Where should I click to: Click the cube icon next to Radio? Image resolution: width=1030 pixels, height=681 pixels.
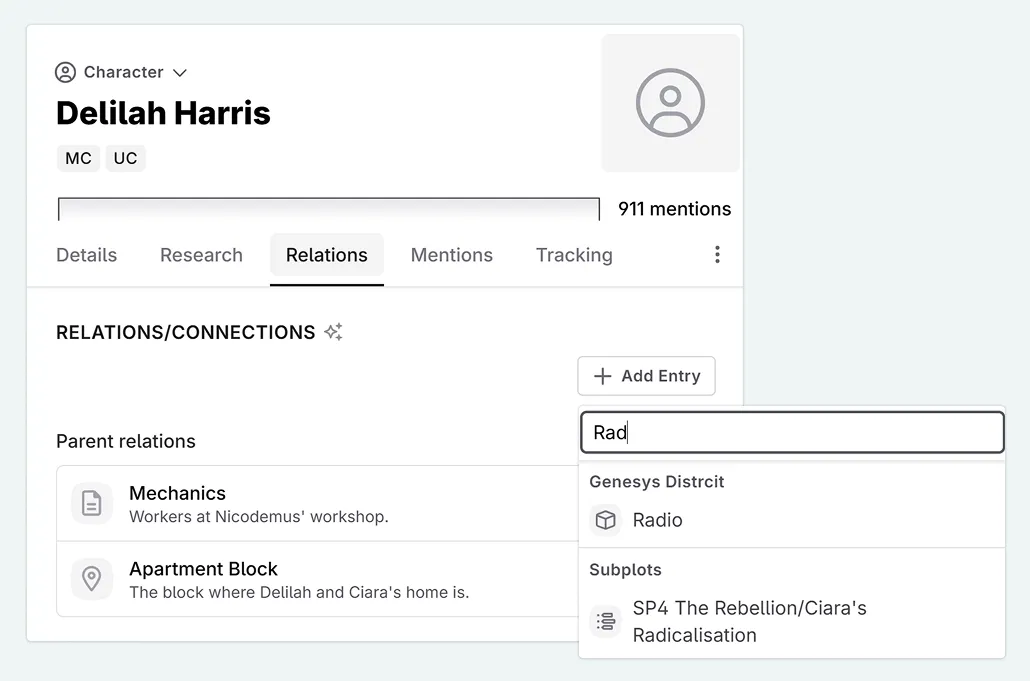pos(605,520)
